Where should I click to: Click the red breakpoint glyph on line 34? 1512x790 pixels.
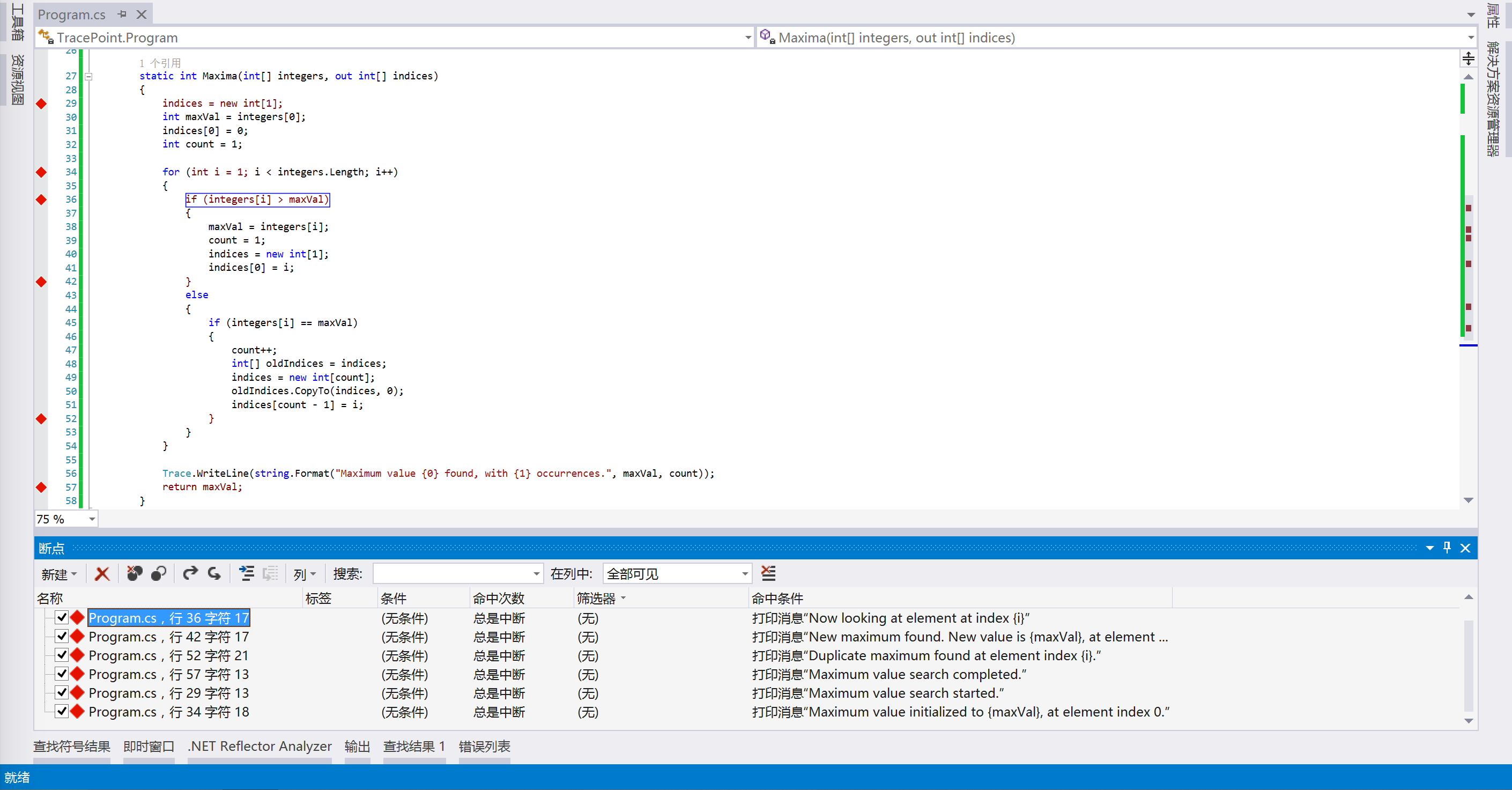41,172
